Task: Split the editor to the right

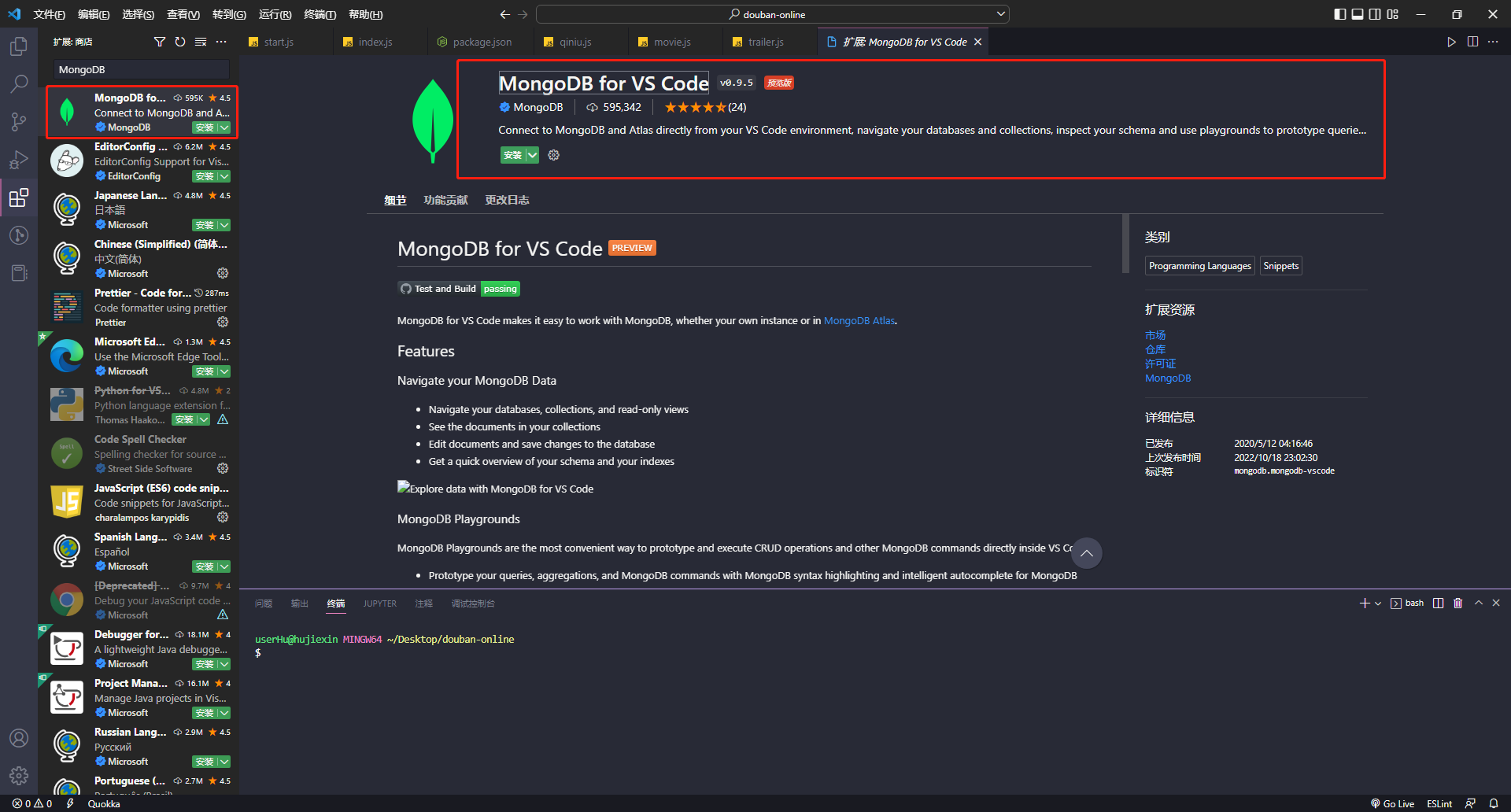Action: 1472,42
